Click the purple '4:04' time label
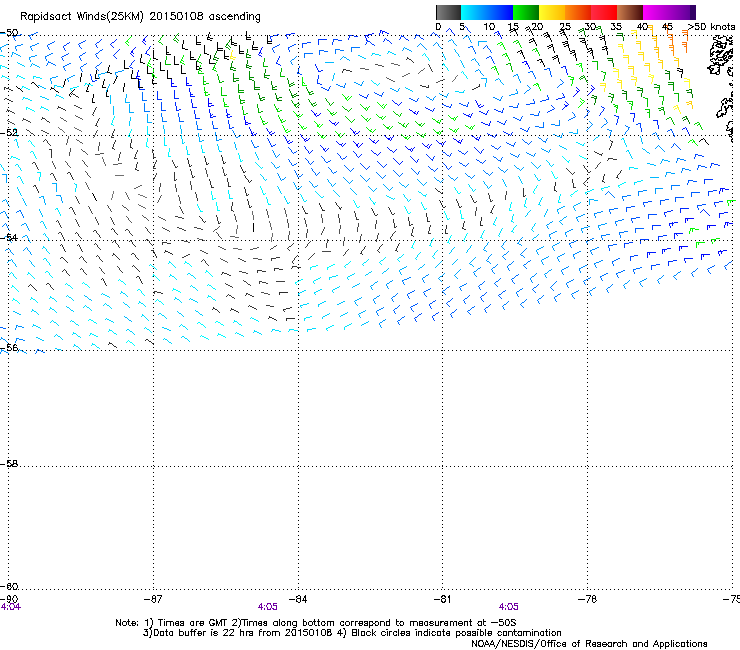 coord(10,607)
